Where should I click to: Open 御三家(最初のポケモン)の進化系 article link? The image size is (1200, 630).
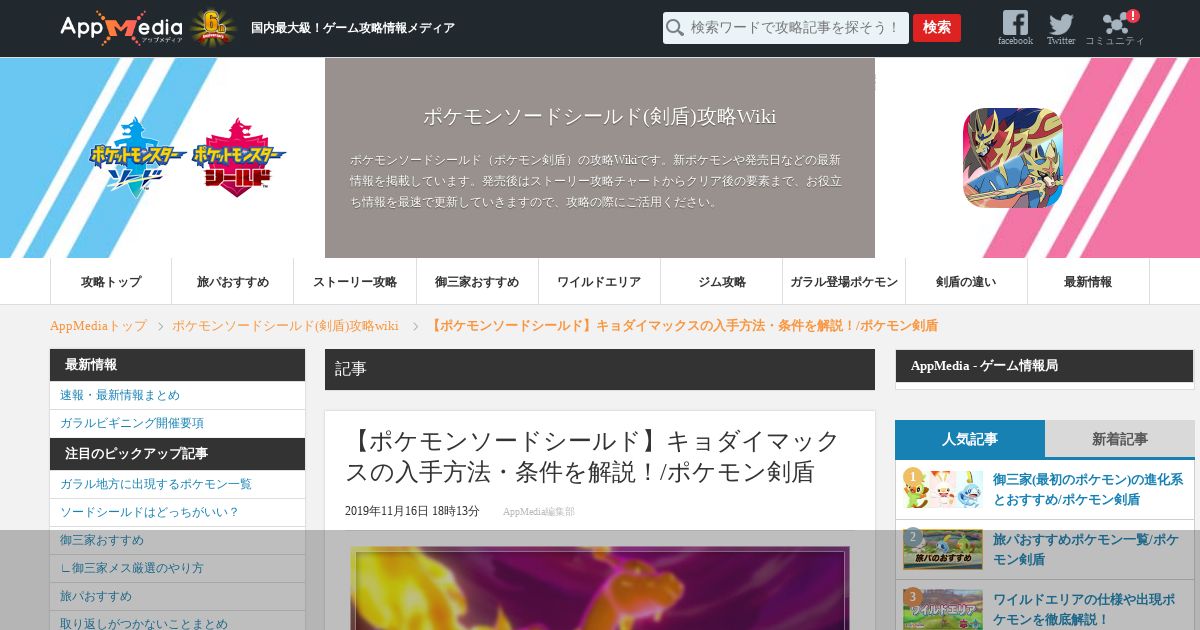coord(1088,489)
